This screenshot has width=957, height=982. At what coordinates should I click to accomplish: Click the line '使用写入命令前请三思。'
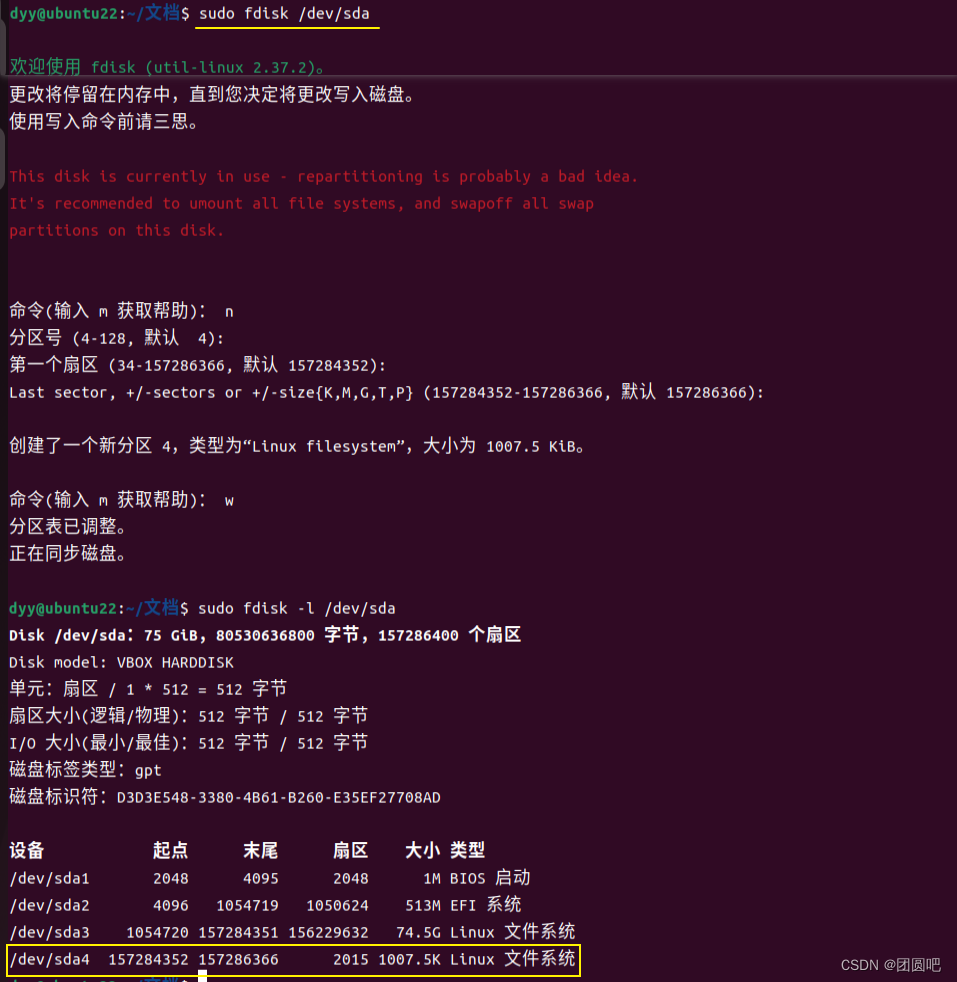[103, 121]
